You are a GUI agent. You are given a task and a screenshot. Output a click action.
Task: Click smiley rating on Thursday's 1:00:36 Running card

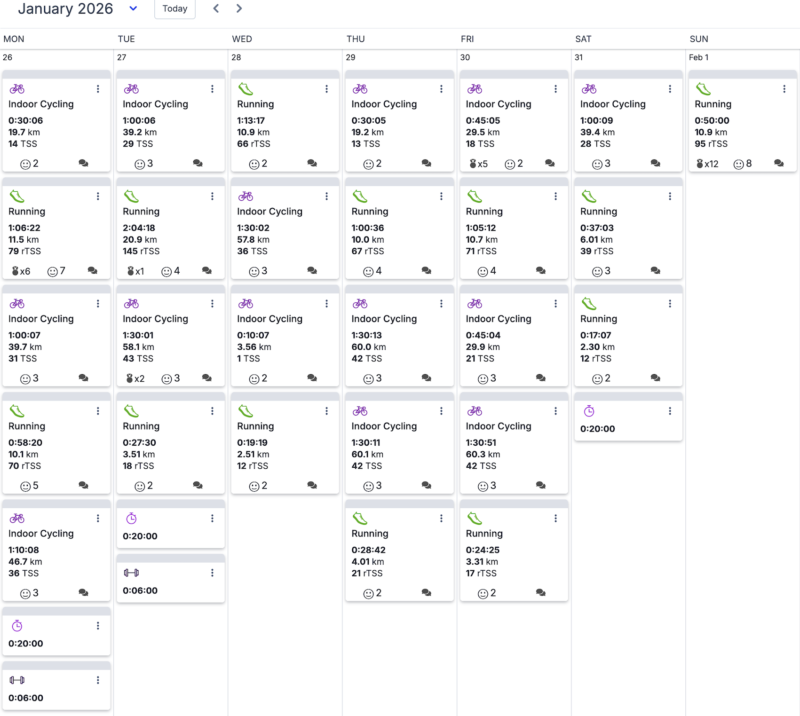tap(367, 270)
